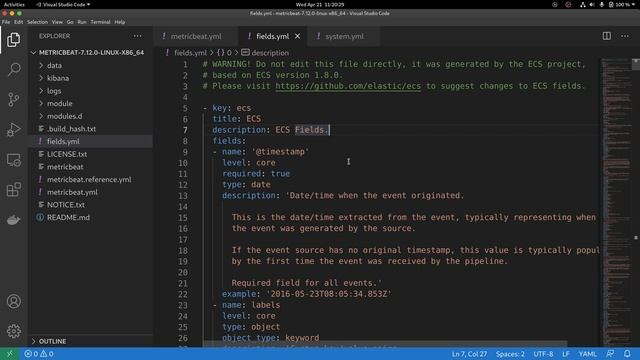Open the Selection menu
This screenshot has height=360, width=640.
tap(38, 22)
